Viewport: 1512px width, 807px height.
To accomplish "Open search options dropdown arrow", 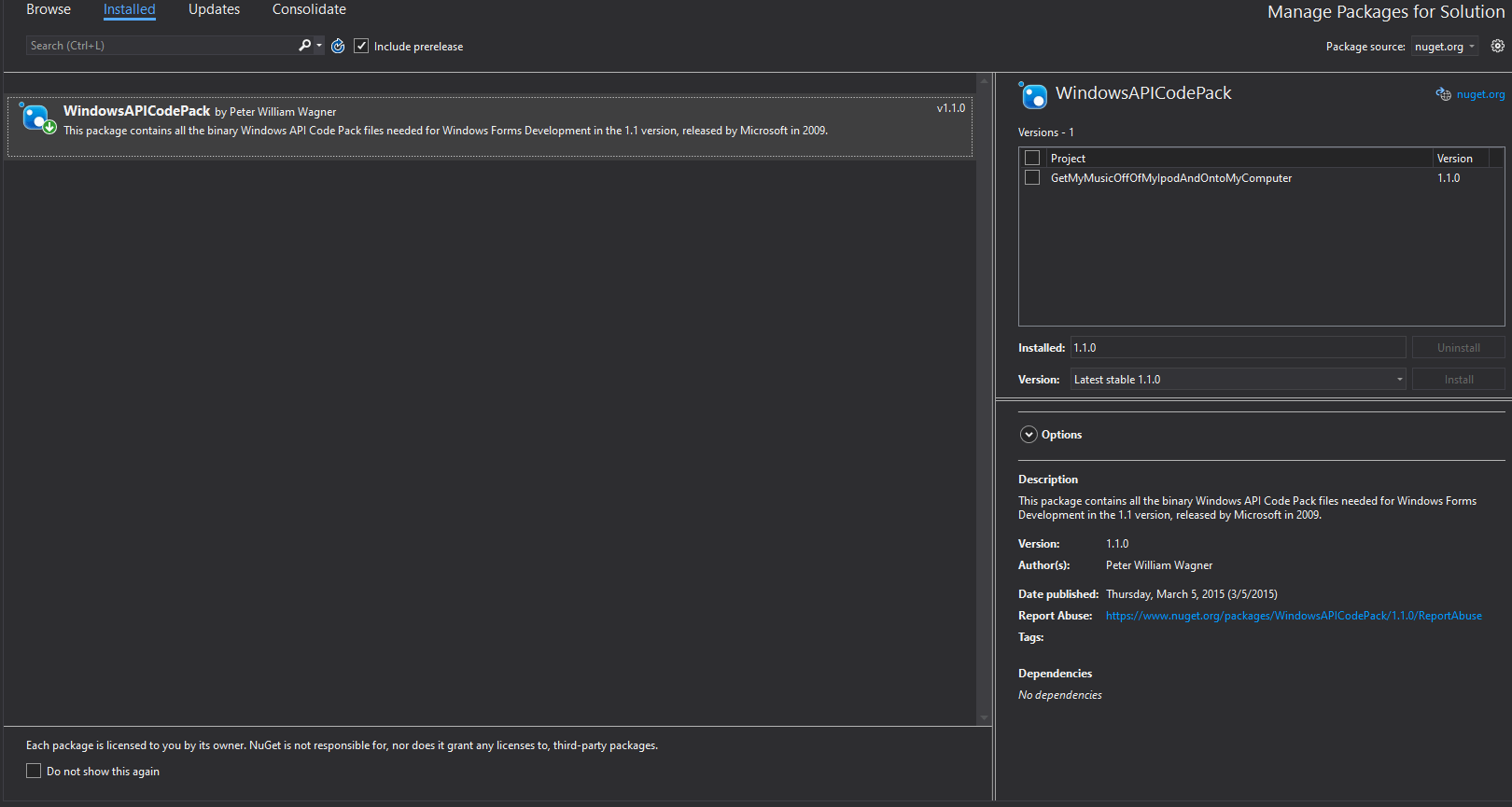I will pyautogui.click(x=319, y=46).
